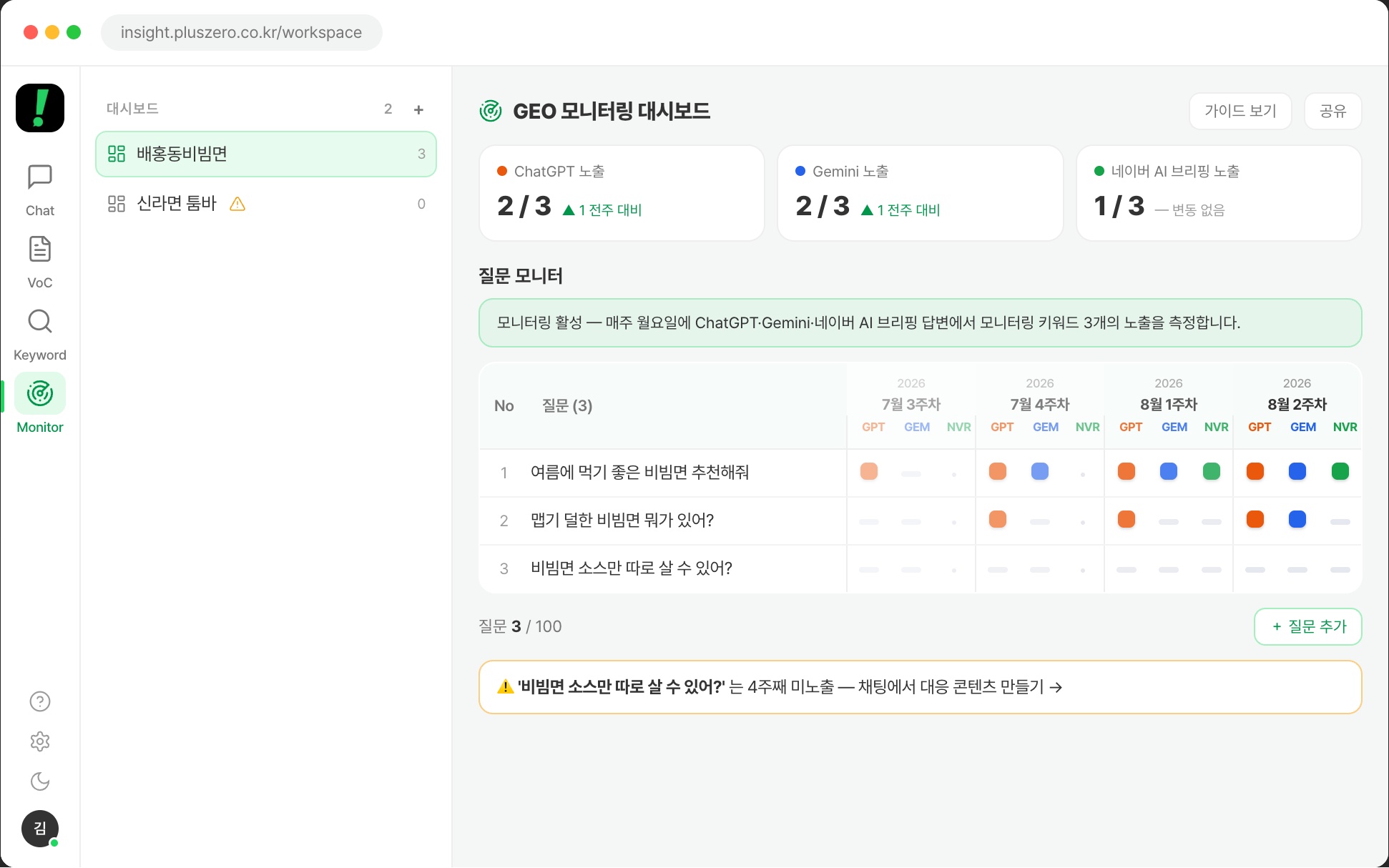Select the 배홍동비빔면 dashboard
The image size is (1389, 868).
266,154
